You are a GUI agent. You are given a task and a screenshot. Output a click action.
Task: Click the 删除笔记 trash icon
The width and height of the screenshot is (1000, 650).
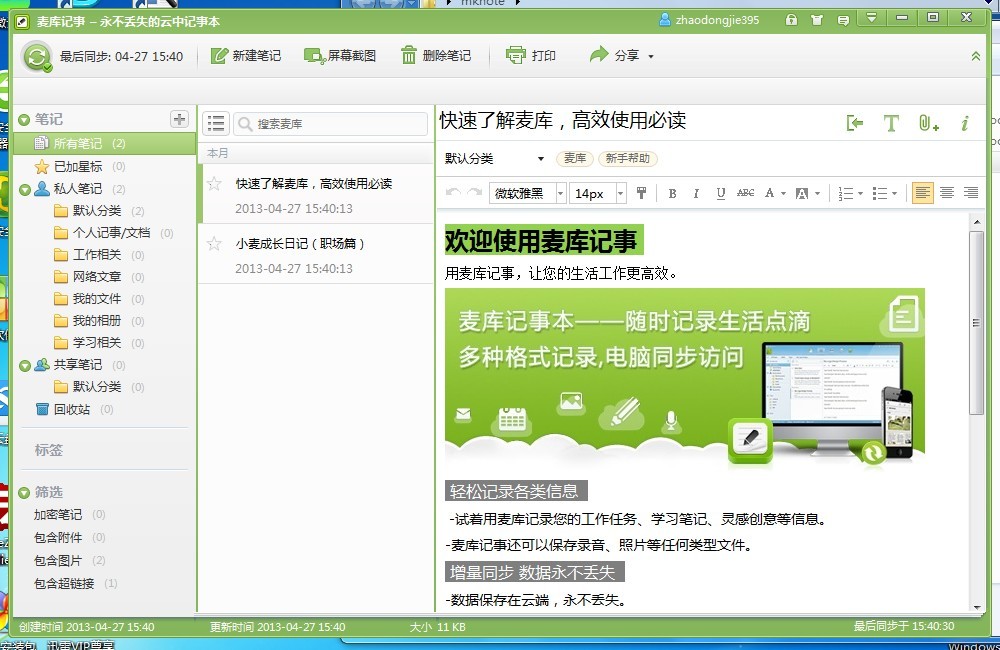pos(409,56)
